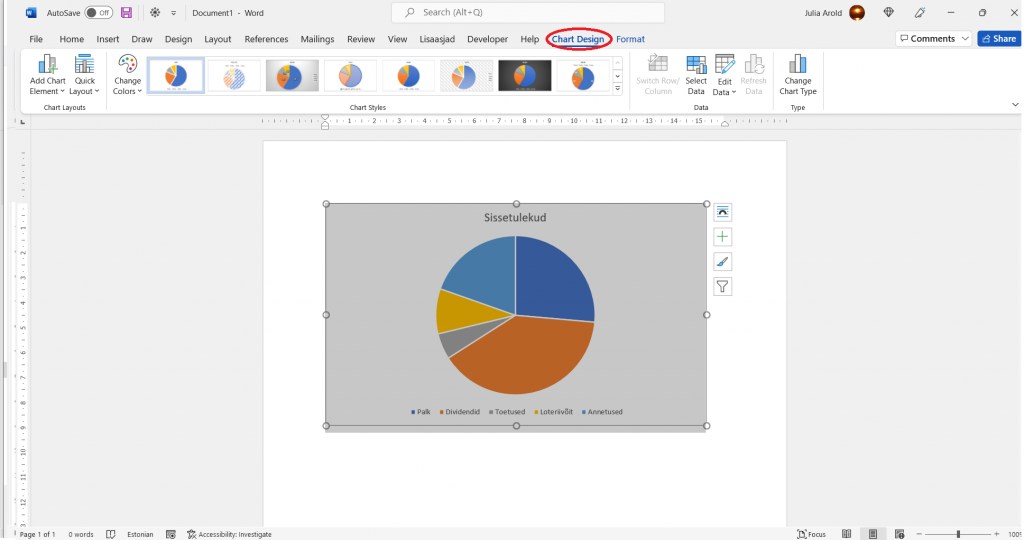Viewport: 1024px width, 540px height.
Task: Select the Chart Design tab
Action: point(578,39)
